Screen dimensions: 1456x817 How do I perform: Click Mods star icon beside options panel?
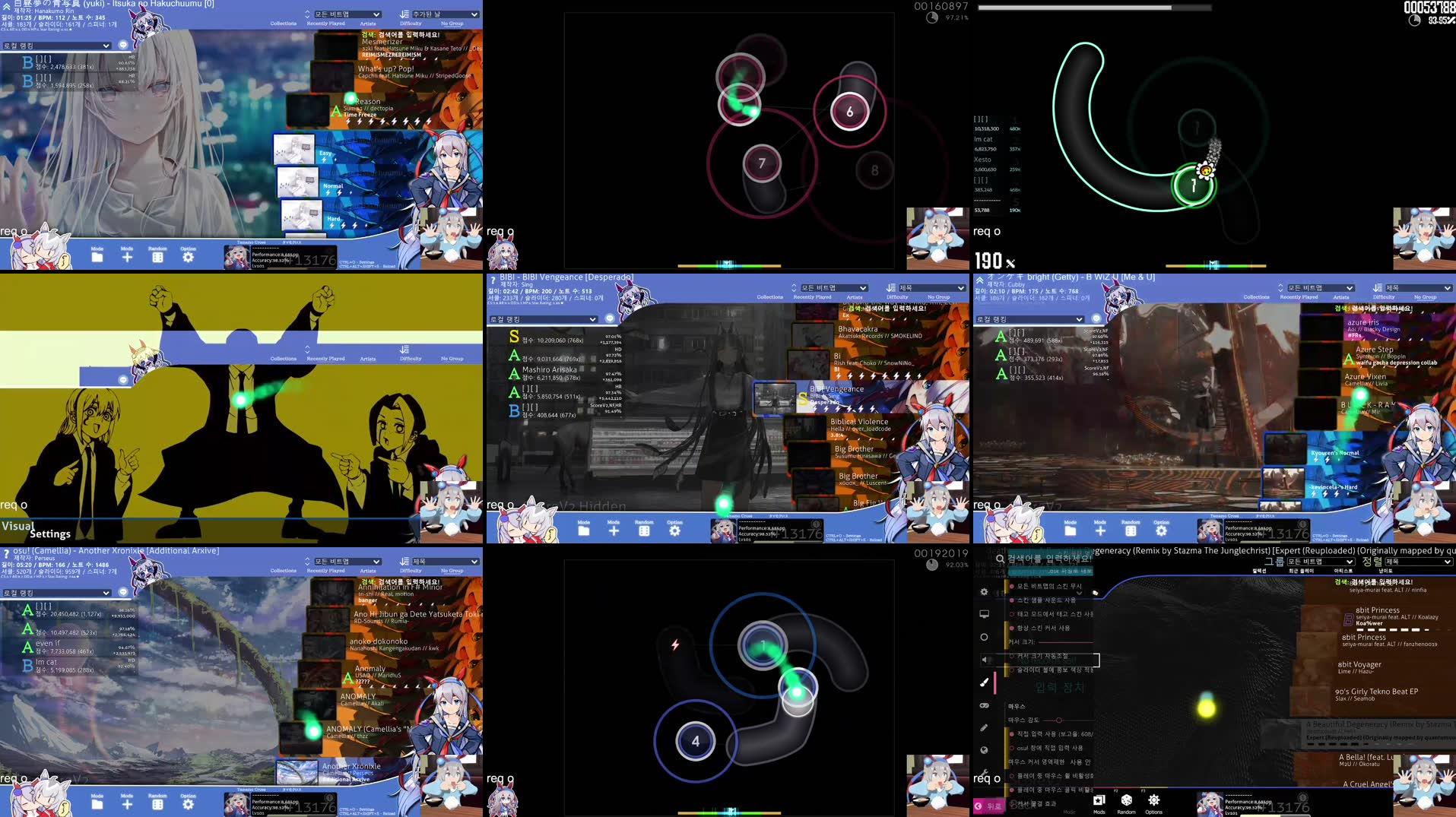[1099, 801]
